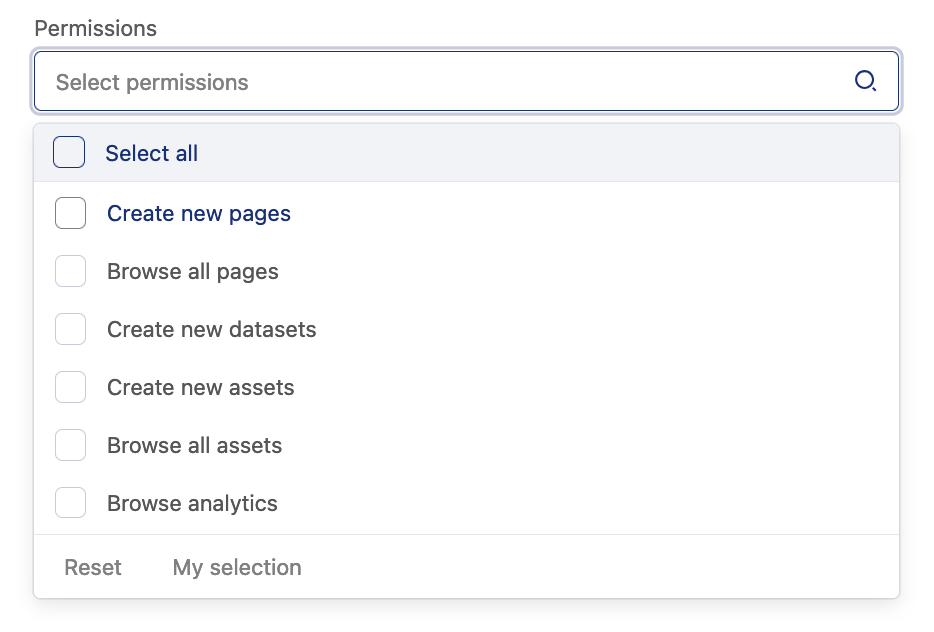Click the Permissions field label
Screen dimensions: 934x632
click(x=96, y=28)
